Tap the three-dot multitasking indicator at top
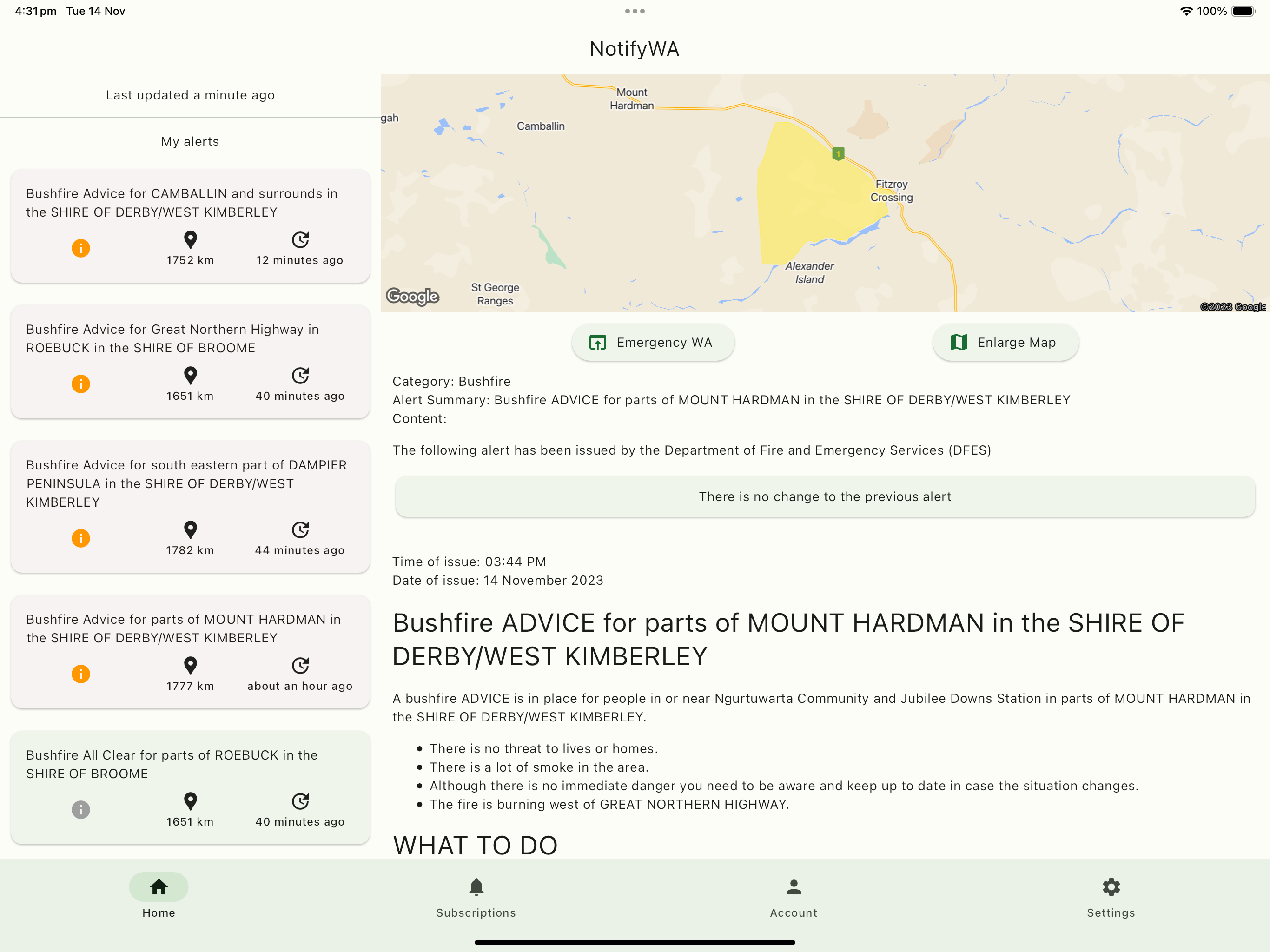The image size is (1270, 952). [635, 11]
